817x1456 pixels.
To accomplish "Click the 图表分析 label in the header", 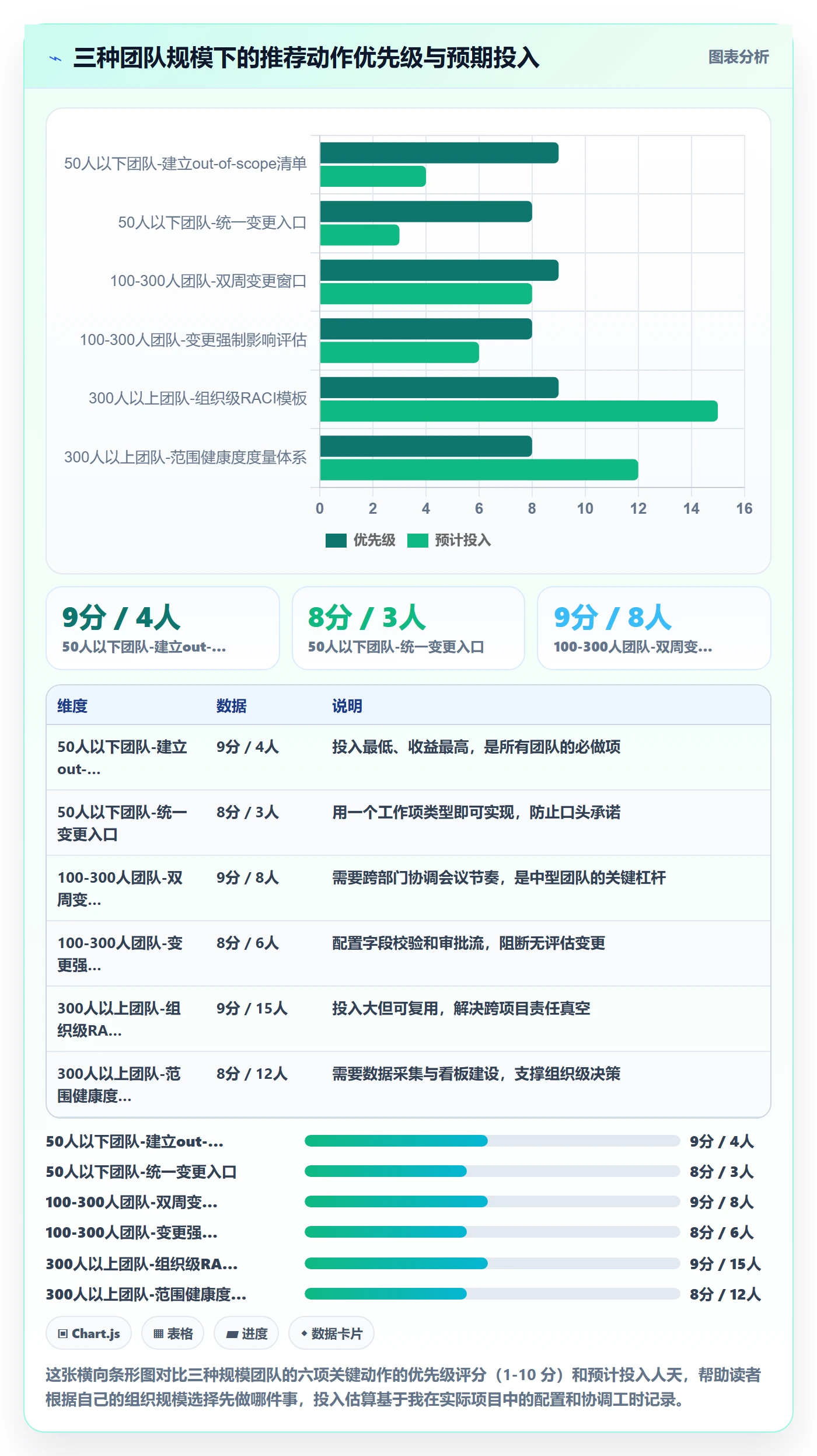I will click(x=738, y=57).
